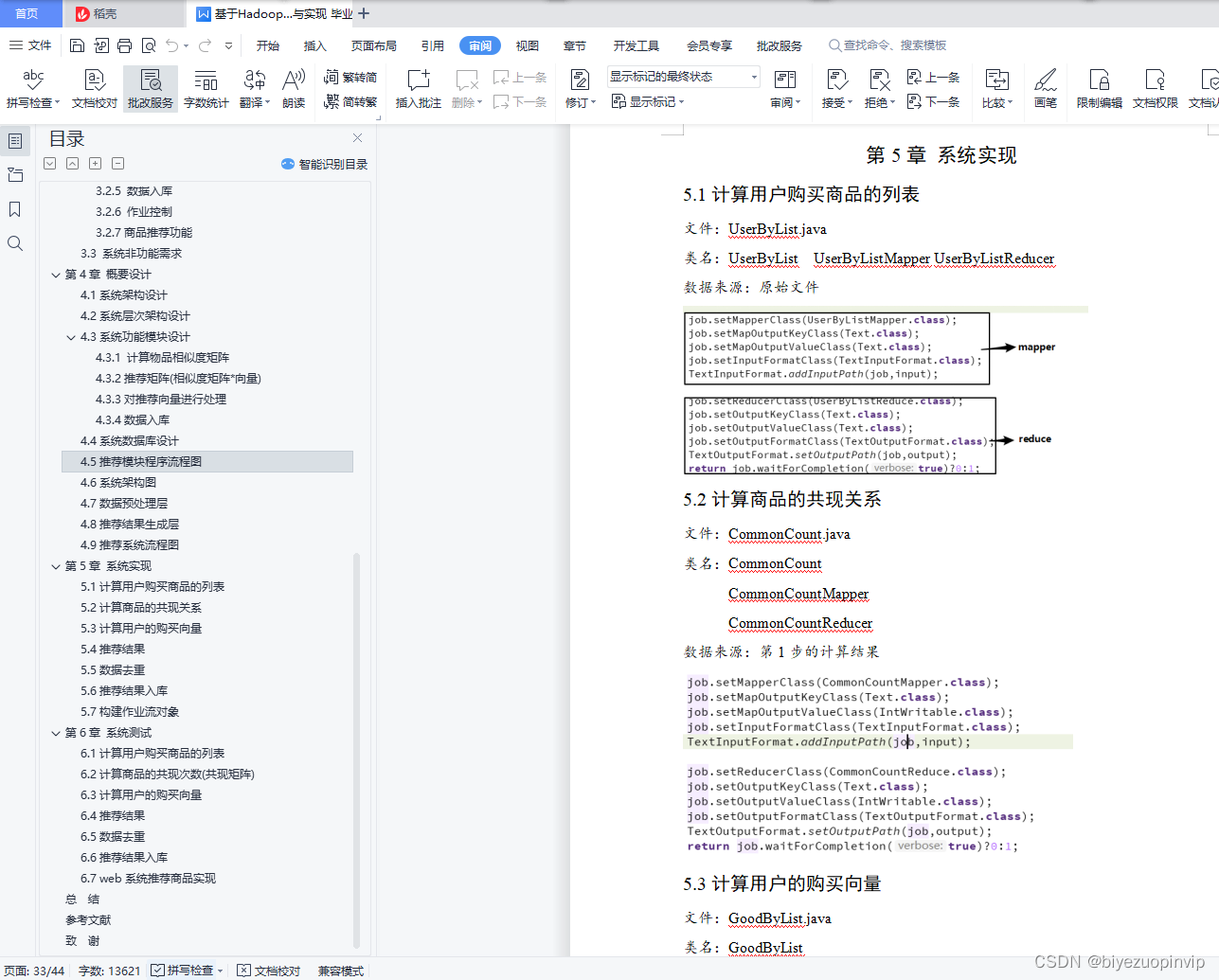Go to 4.5 推荐模块程序流程图 in outline
The width and height of the screenshot is (1219, 980).
click(x=206, y=462)
